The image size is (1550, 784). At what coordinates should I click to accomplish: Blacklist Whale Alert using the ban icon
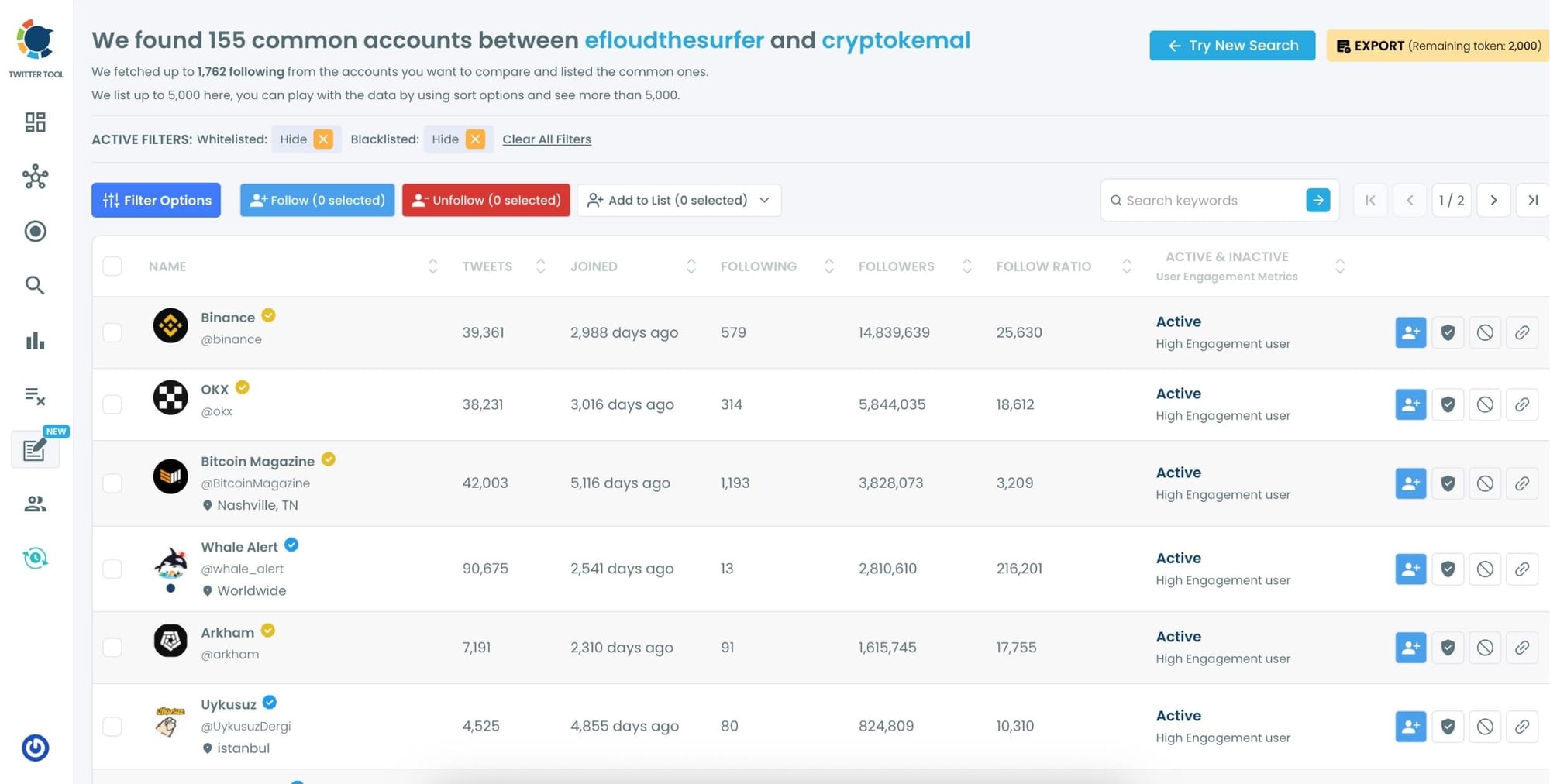tap(1485, 568)
